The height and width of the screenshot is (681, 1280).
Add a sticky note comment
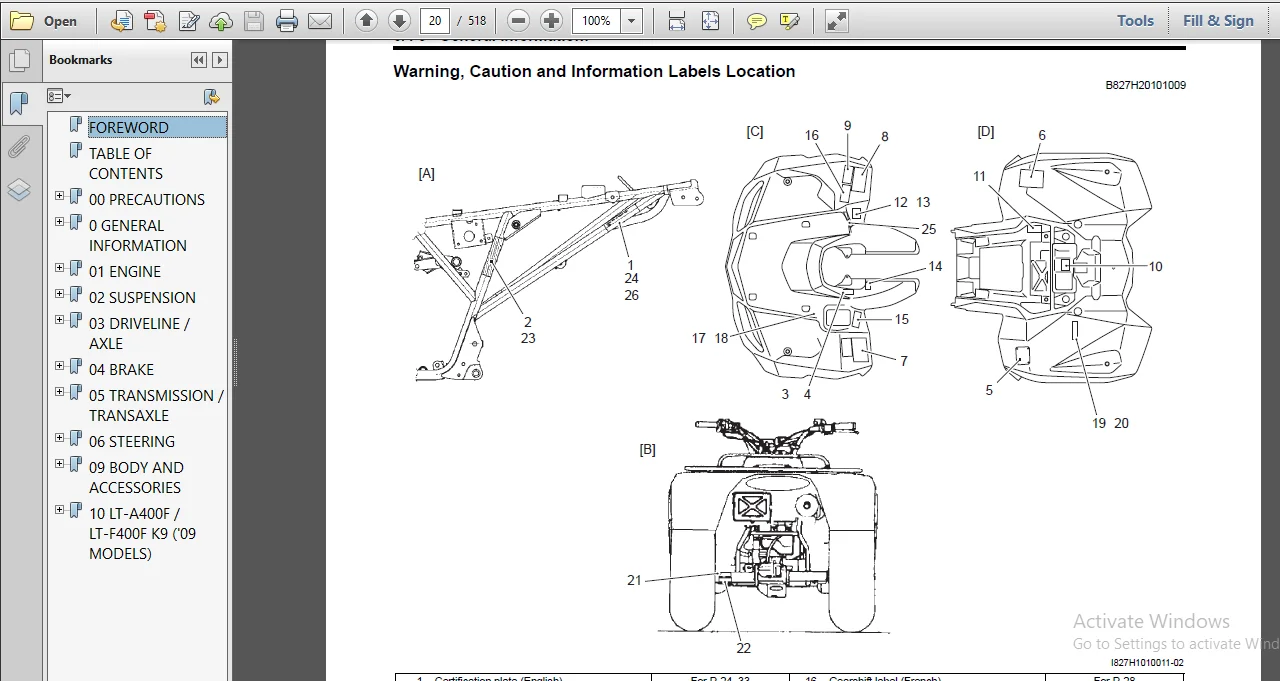point(757,20)
